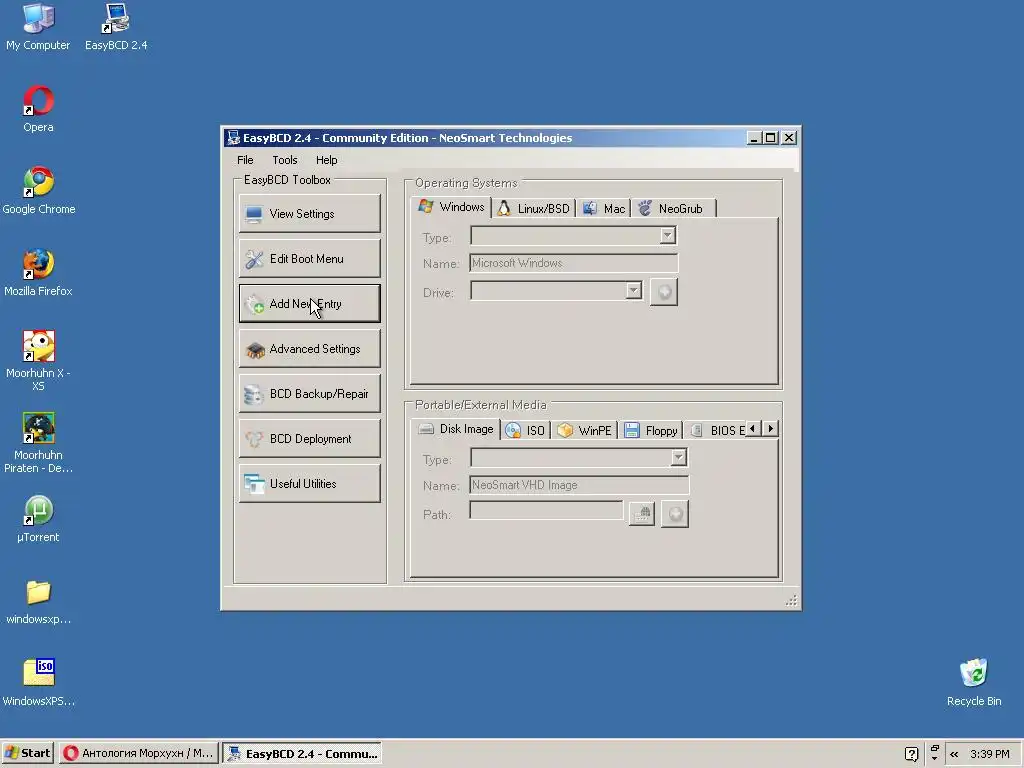This screenshot has width=1024, height=768.
Task: Expand hidden tray icons with the double chevron
Action: (954, 754)
